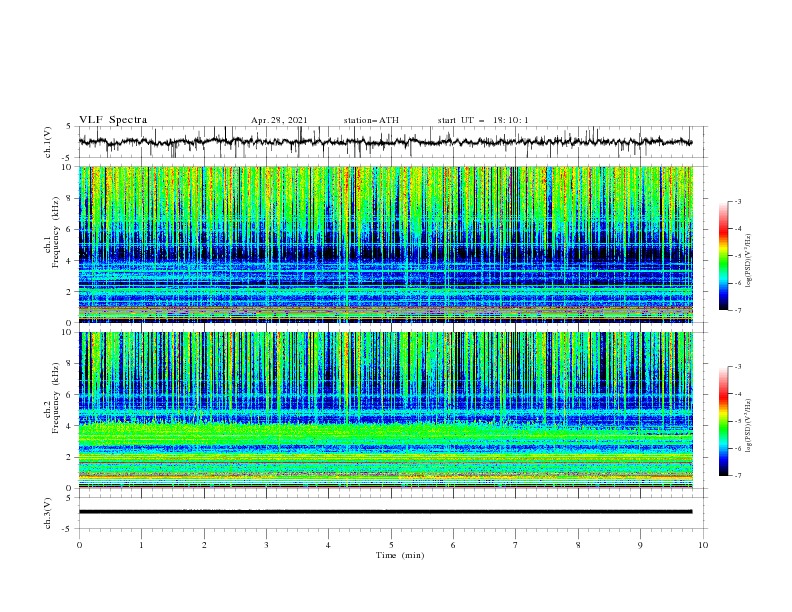The image size is (792, 612).
Task: Click the ch.2 colorbar "log(PSD)(V²/Hz)" label
Action: pyautogui.click(x=749, y=425)
